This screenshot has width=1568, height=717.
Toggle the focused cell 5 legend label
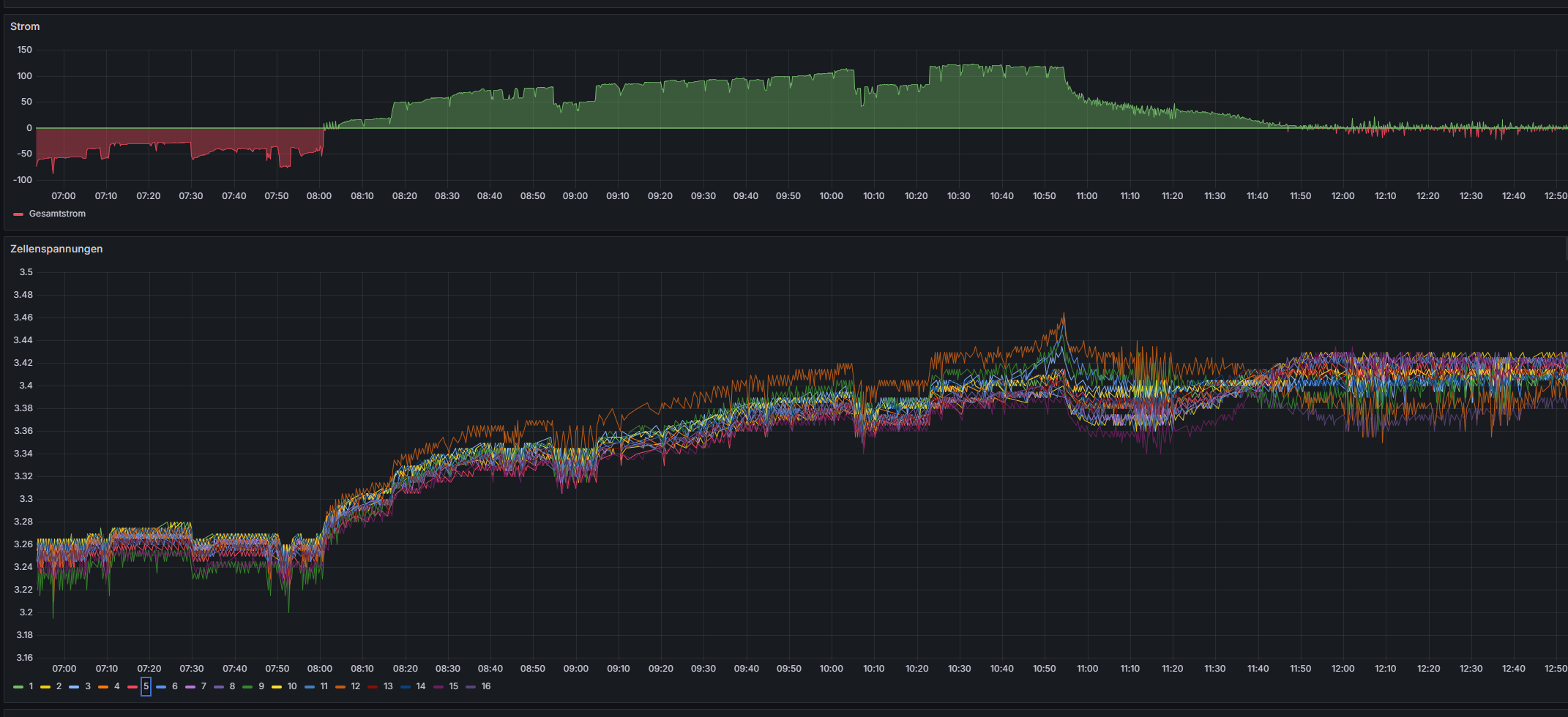[146, 686]
